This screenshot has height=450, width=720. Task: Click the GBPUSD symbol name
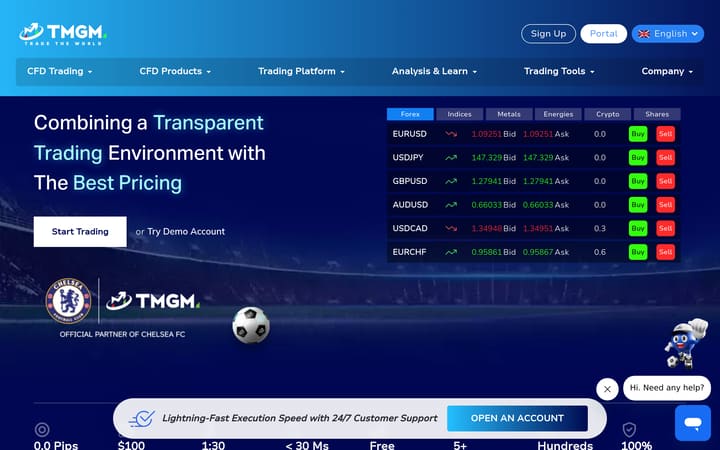coord(410,181)
